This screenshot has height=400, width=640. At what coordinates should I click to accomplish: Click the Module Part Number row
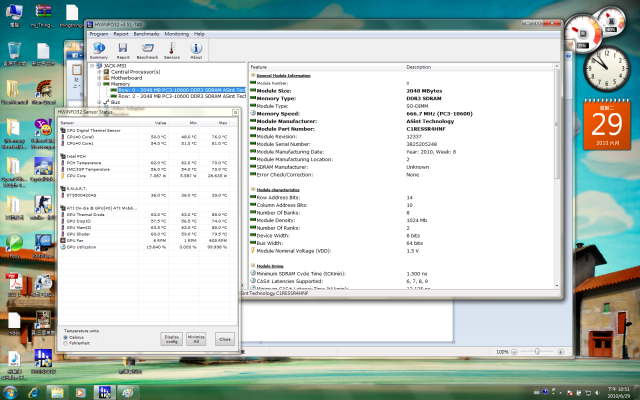click(x=401, y=129)
